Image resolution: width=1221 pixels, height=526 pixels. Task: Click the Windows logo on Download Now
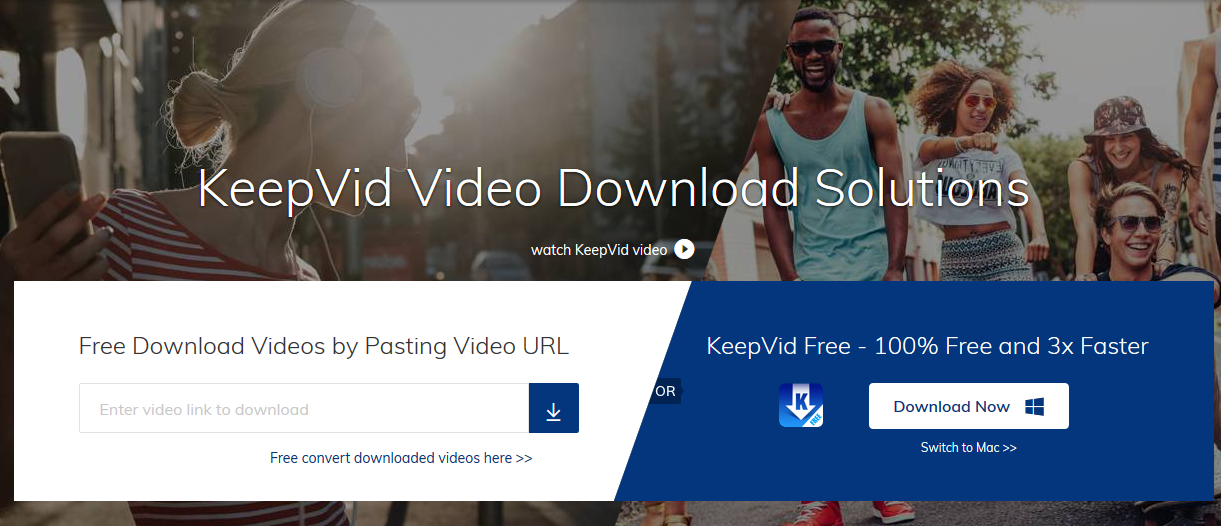click(x=1035, y=406)
